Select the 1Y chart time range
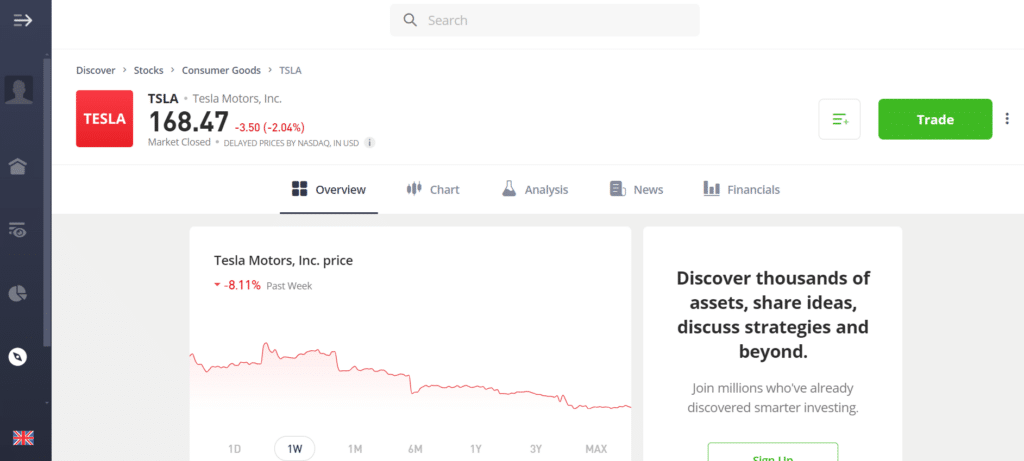The width and height of the screenshot is (1024, 461). pyautogui.click(x=476, y=449)
